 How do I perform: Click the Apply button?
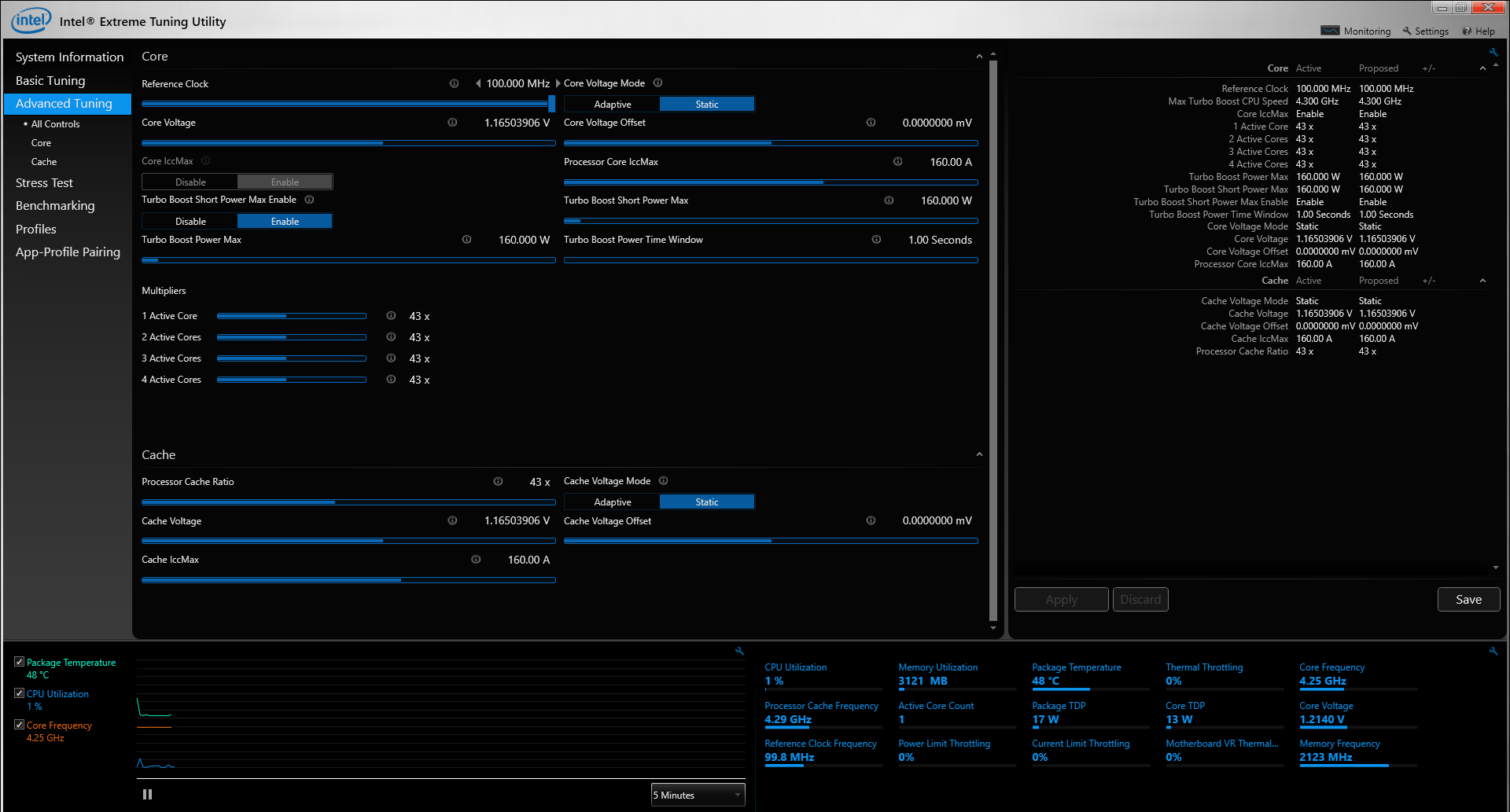click(1061, 600)
